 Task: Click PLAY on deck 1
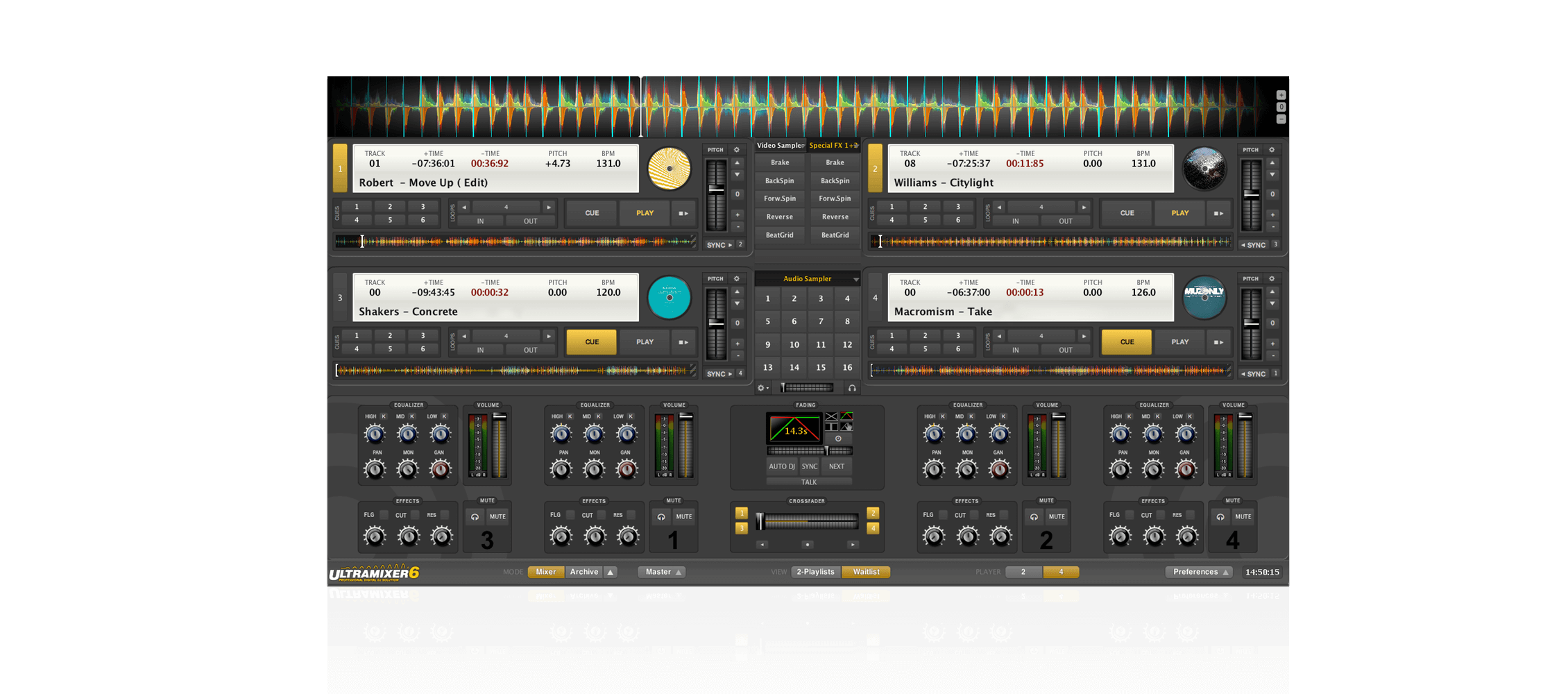pos(645,213)
